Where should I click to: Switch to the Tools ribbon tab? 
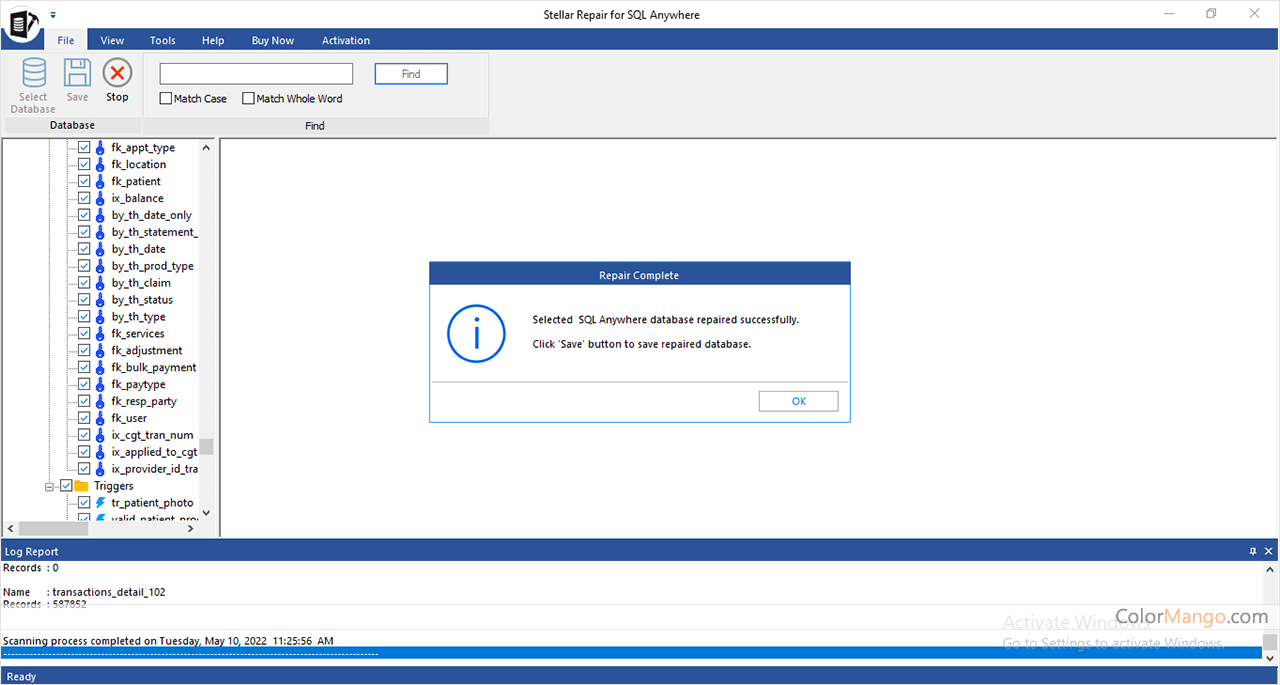point(162,40)
